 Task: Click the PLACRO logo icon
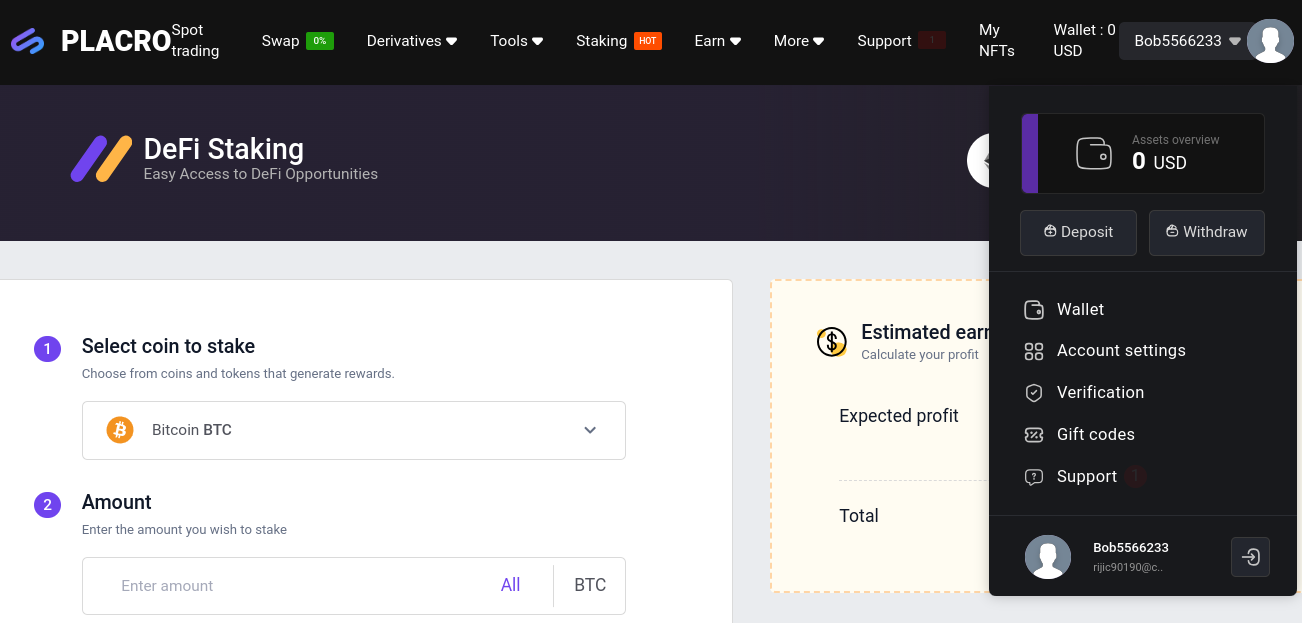[x=28, y=41]
